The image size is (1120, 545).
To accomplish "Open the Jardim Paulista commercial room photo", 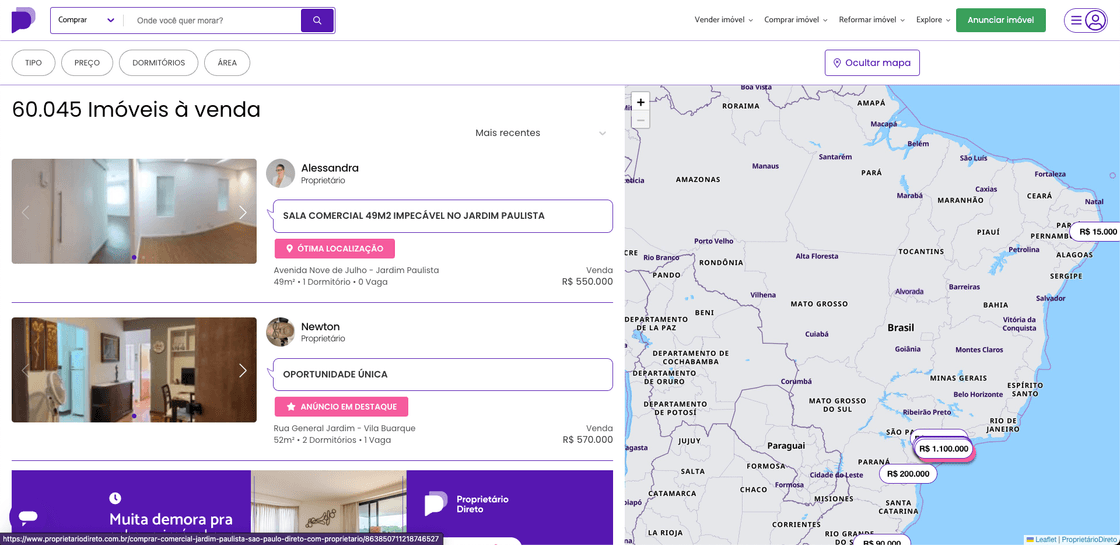I will [x=134, y=211].
